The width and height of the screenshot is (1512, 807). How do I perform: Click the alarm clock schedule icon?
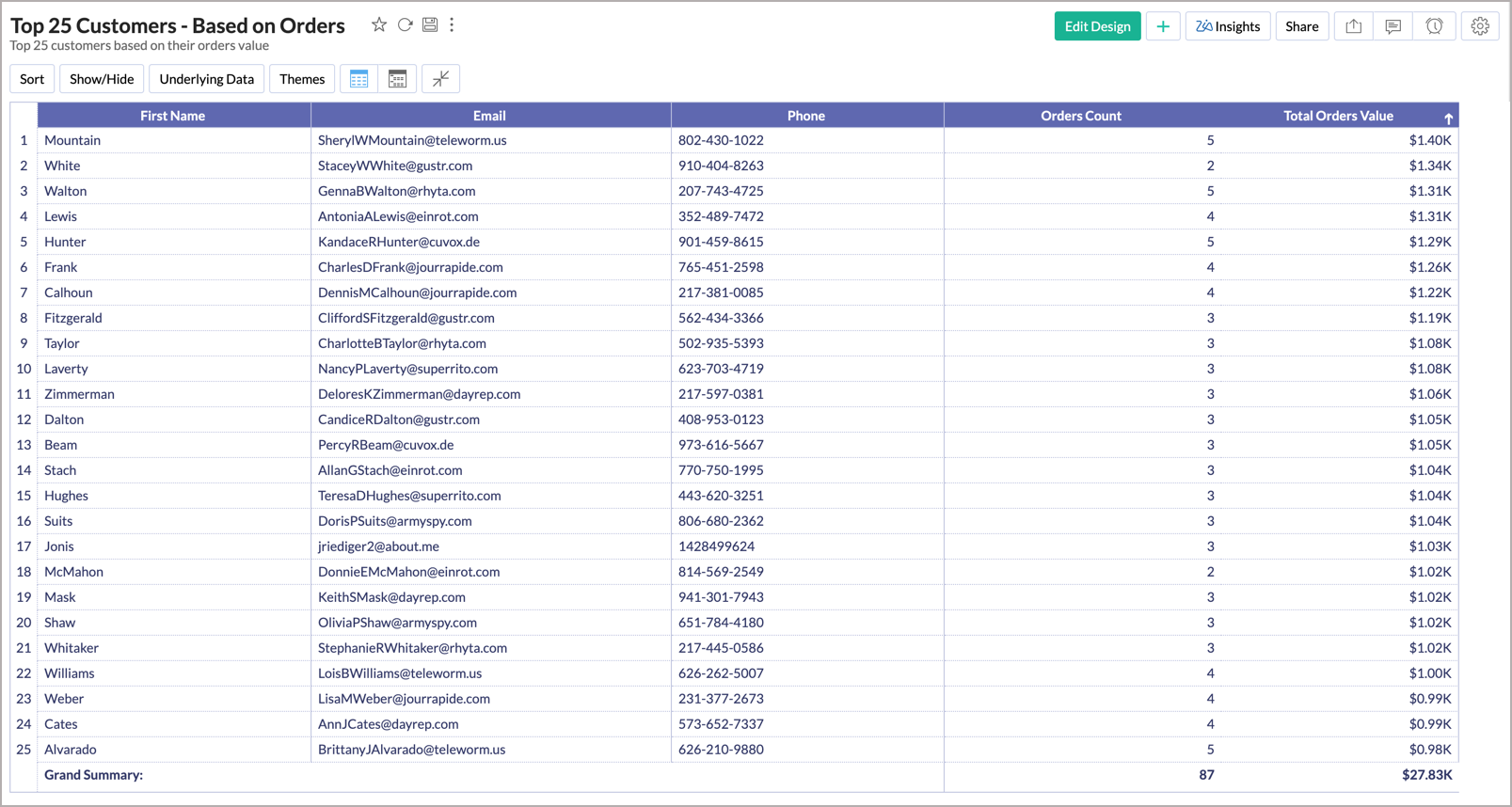click(x=1434, y=26)
